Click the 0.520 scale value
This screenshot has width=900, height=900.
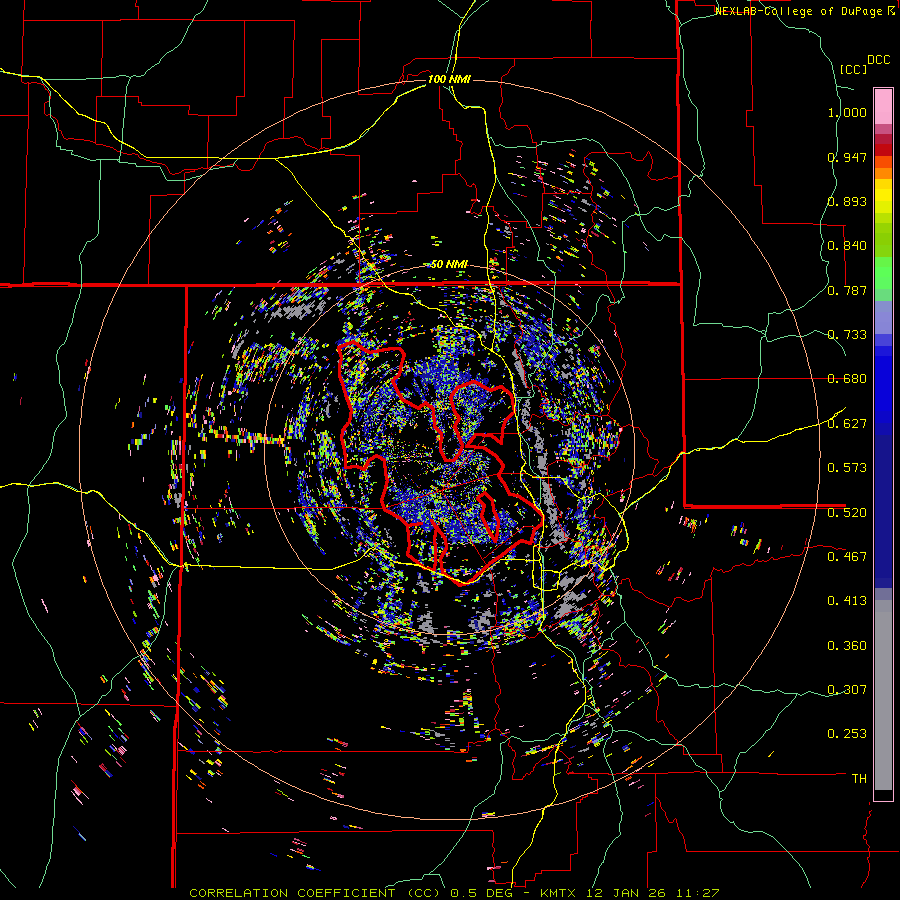pos(847,512)
